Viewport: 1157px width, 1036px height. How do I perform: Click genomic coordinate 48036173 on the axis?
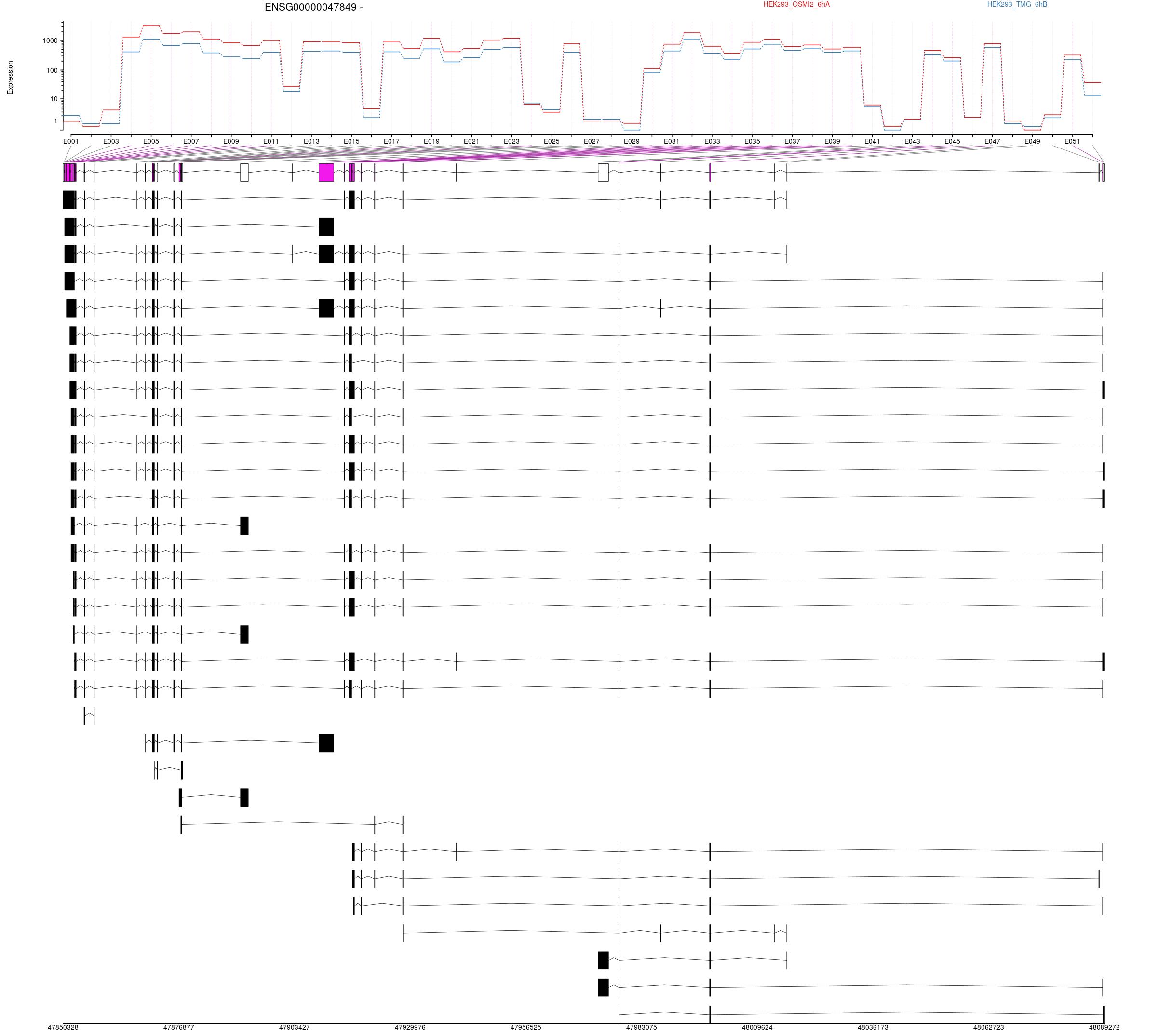point(873,1027)
